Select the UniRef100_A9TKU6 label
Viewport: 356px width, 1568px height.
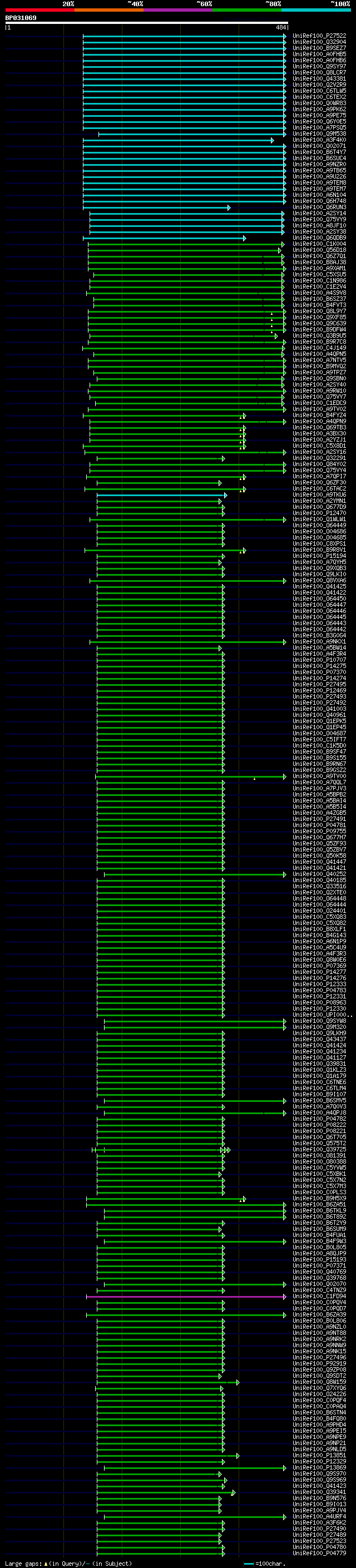point(319,496)
